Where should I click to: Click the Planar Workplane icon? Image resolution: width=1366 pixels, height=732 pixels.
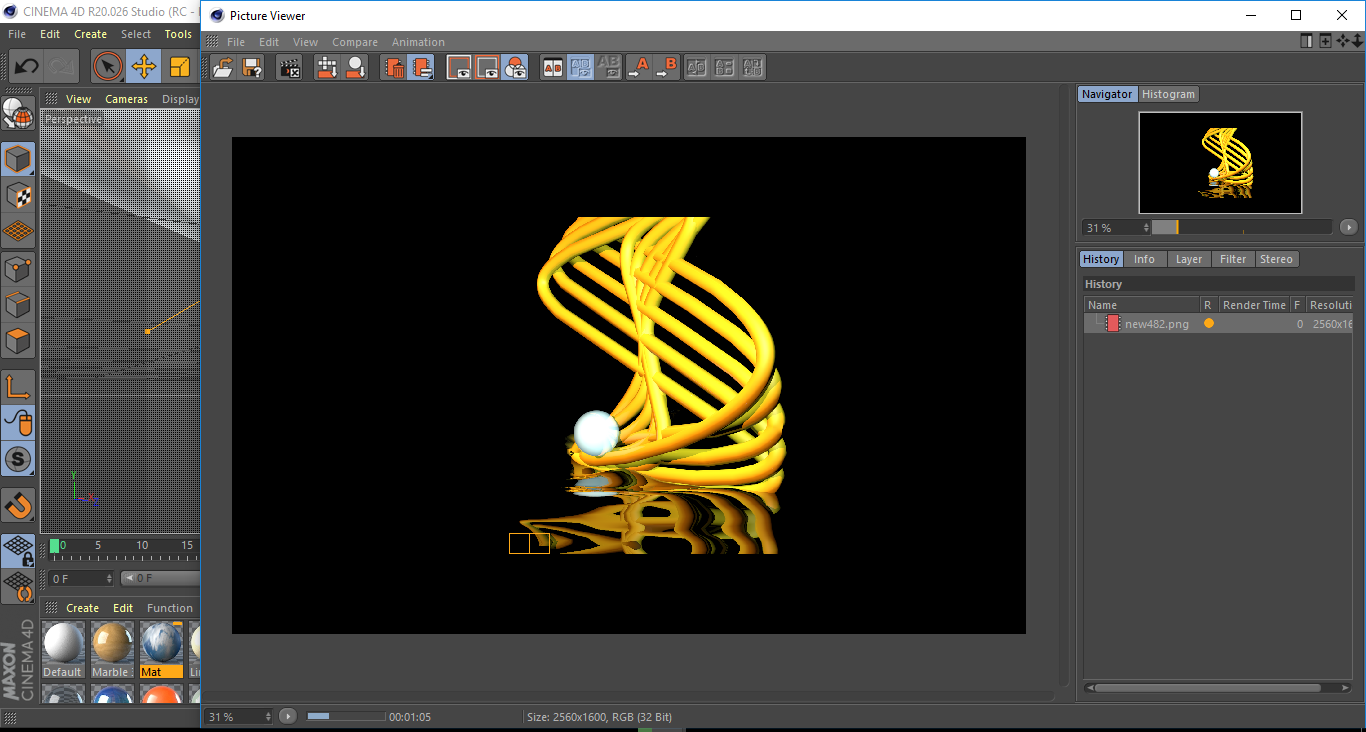17,587
